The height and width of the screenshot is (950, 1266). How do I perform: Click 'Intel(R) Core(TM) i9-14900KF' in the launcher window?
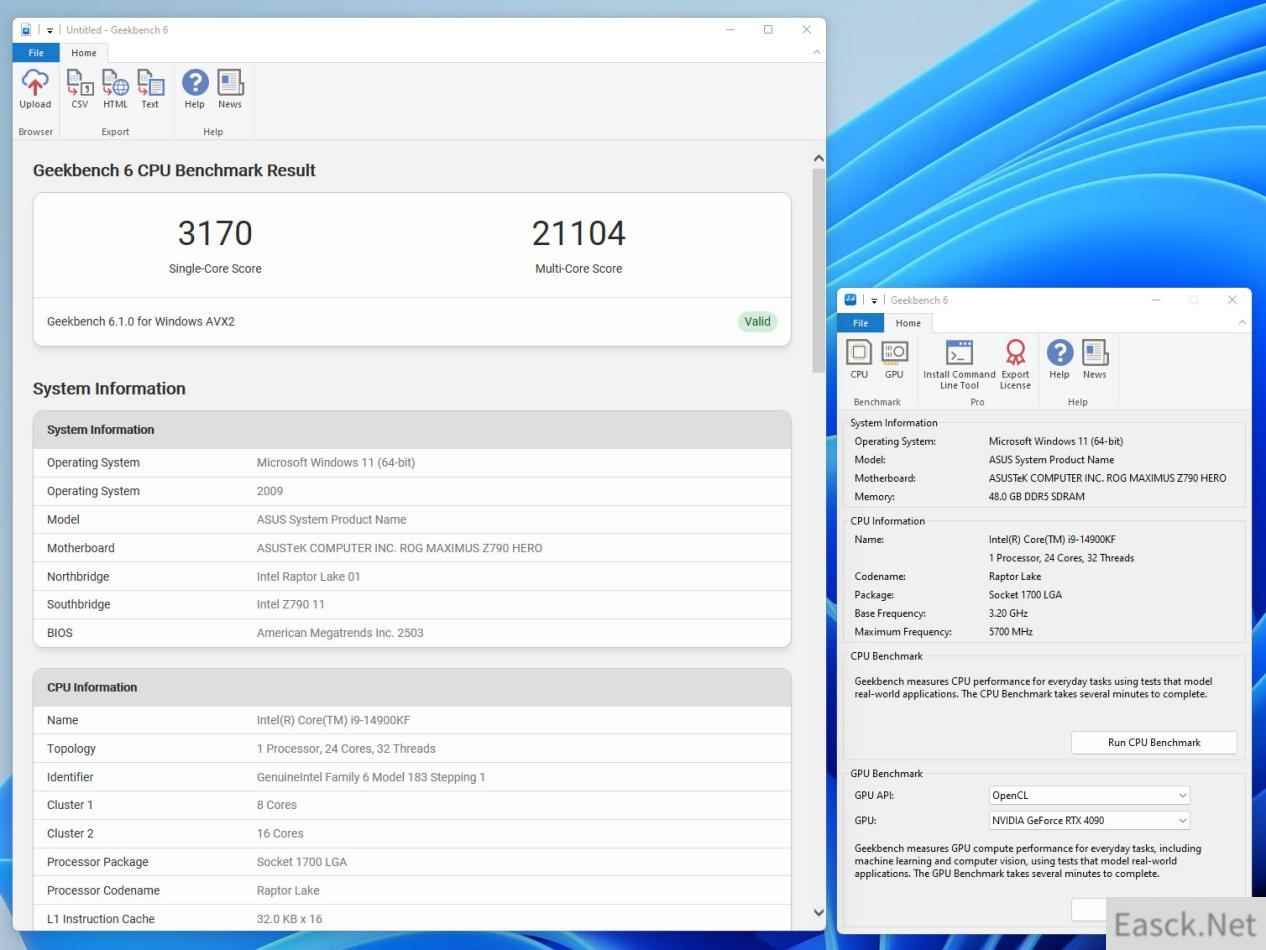(1052, 540)
